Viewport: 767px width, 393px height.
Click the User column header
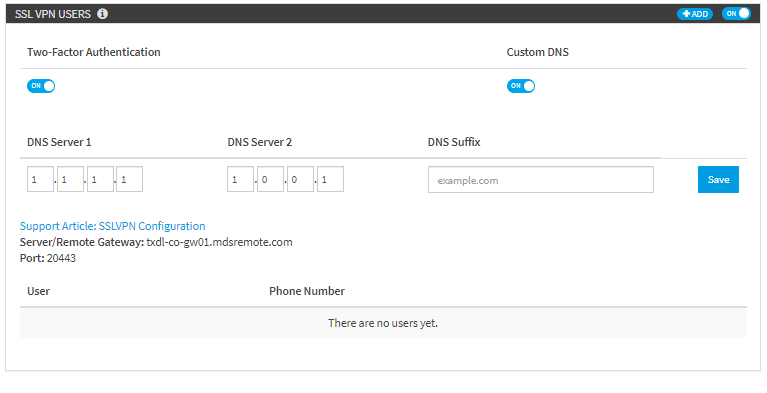[38, 291]
